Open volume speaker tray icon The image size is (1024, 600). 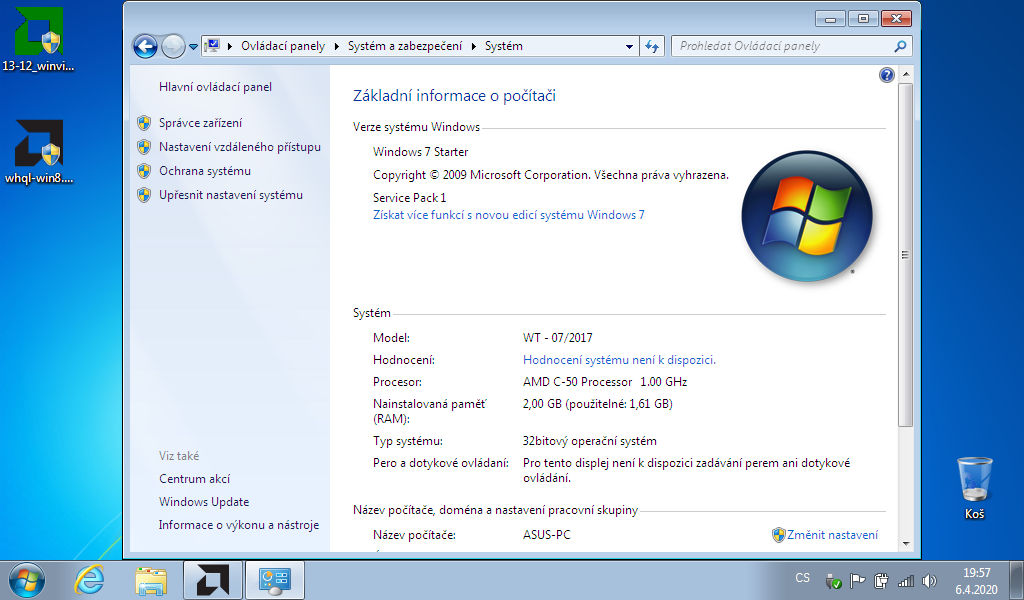(929, 580)
